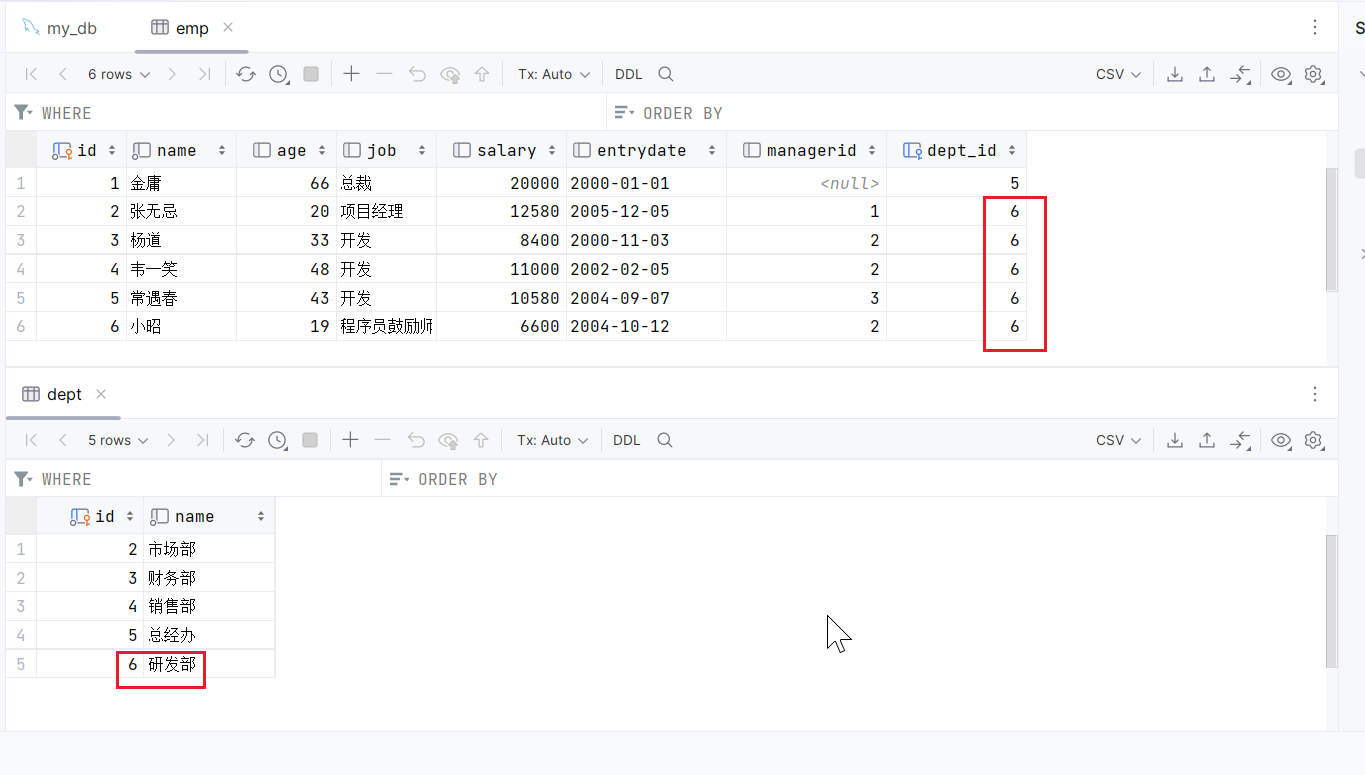Screen dimensions: 1365x775
Task: Show DDL for emp table
Action: pyautogui.click(x=629, y=74)
